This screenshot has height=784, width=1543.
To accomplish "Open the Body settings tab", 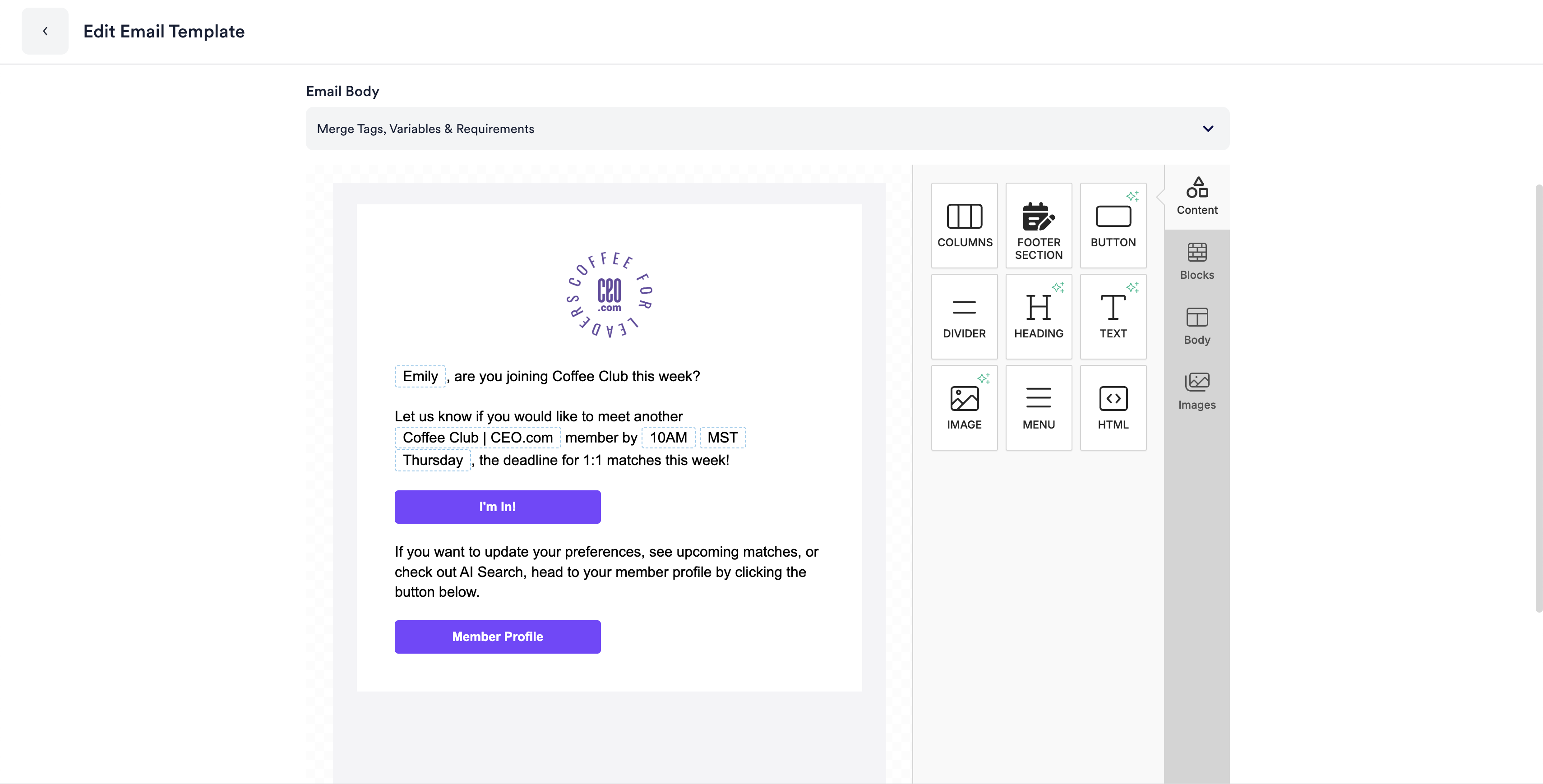I will (1196, 327).
